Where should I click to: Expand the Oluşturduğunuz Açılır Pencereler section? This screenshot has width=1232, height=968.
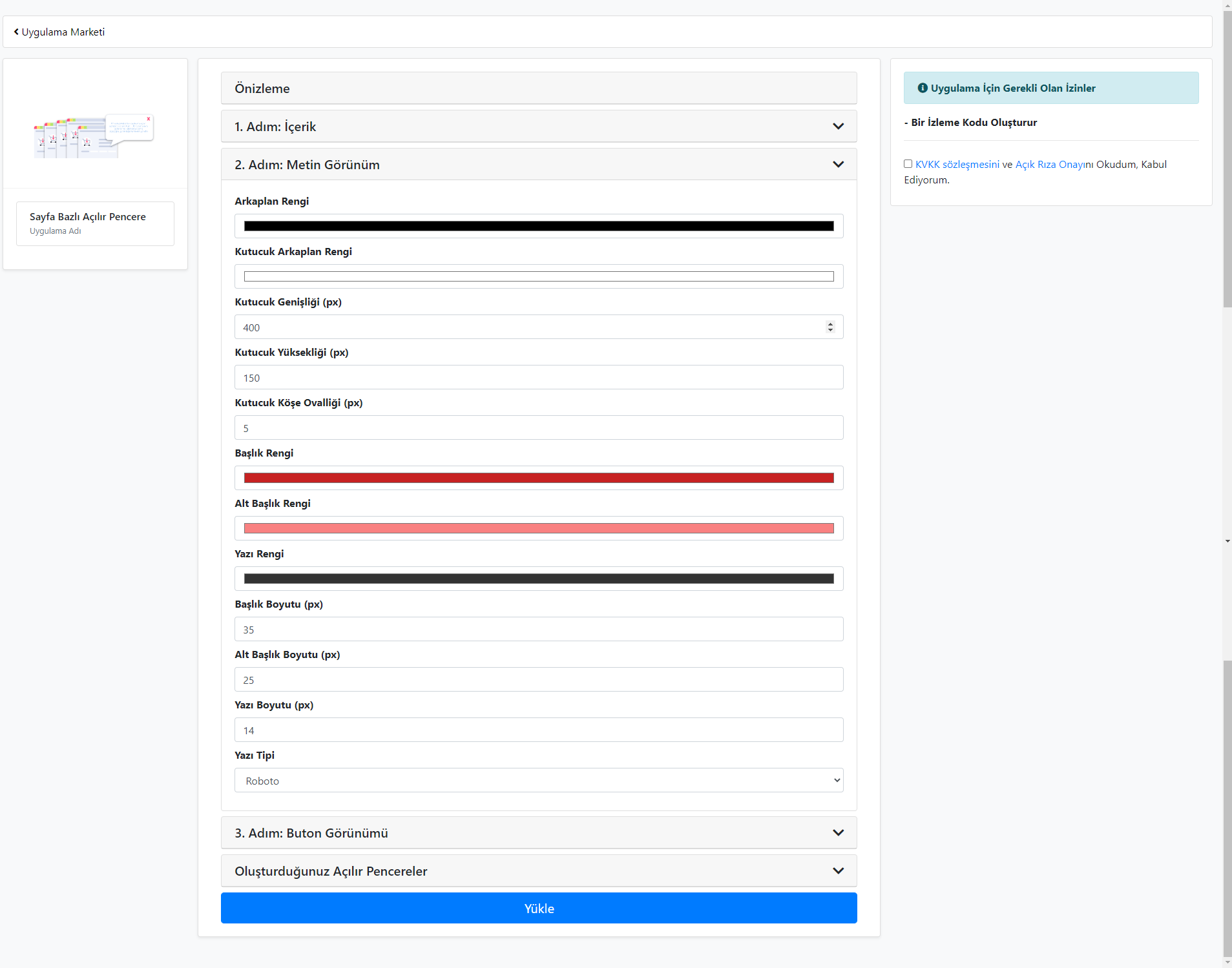tap(539, 870)
